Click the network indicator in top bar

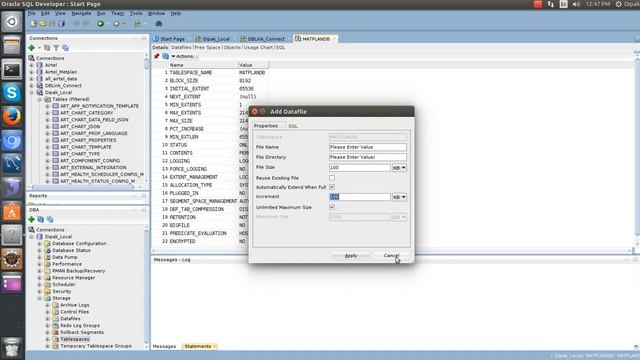point(551,4)
